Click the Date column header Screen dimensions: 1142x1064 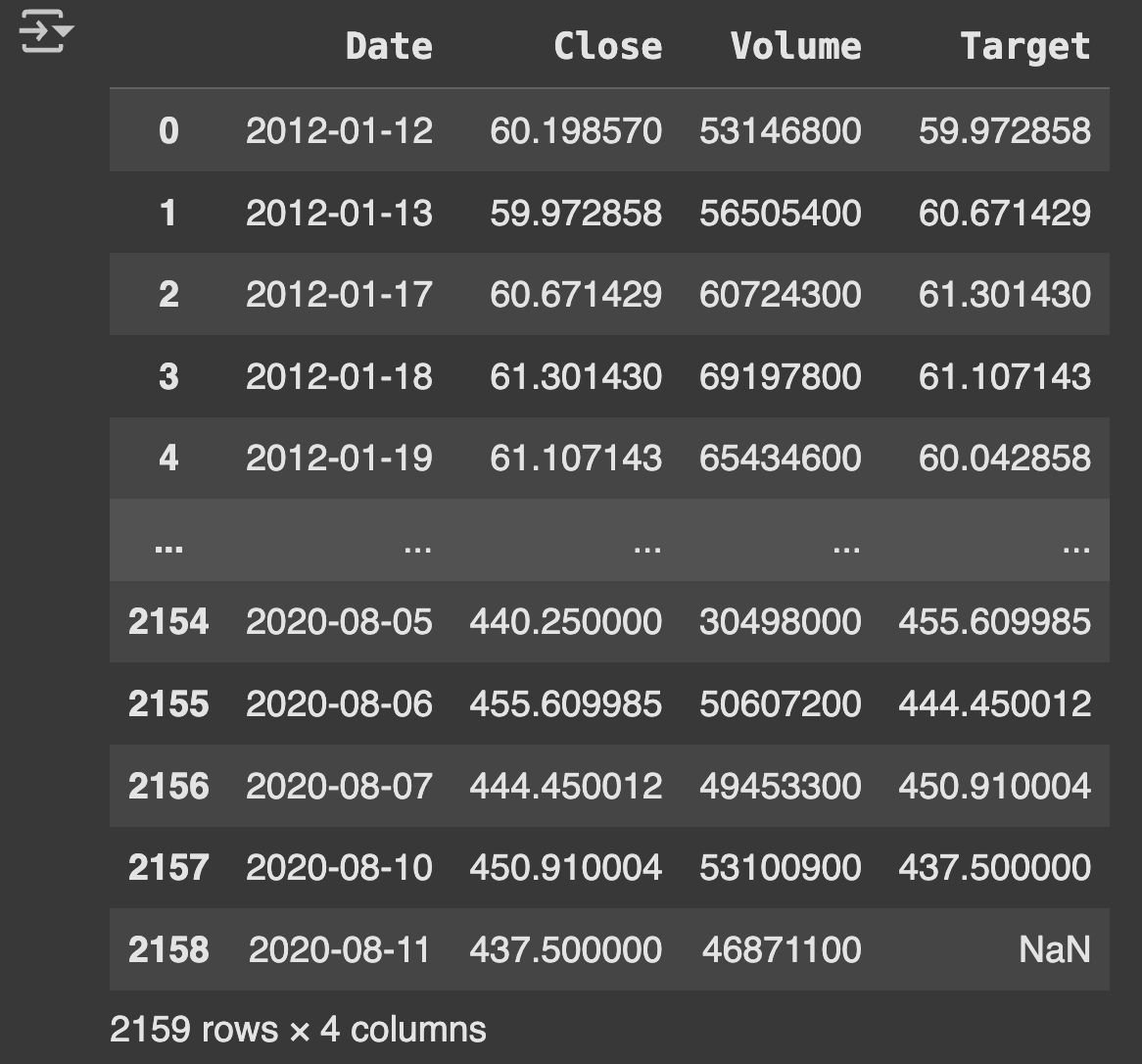point(389,46)
